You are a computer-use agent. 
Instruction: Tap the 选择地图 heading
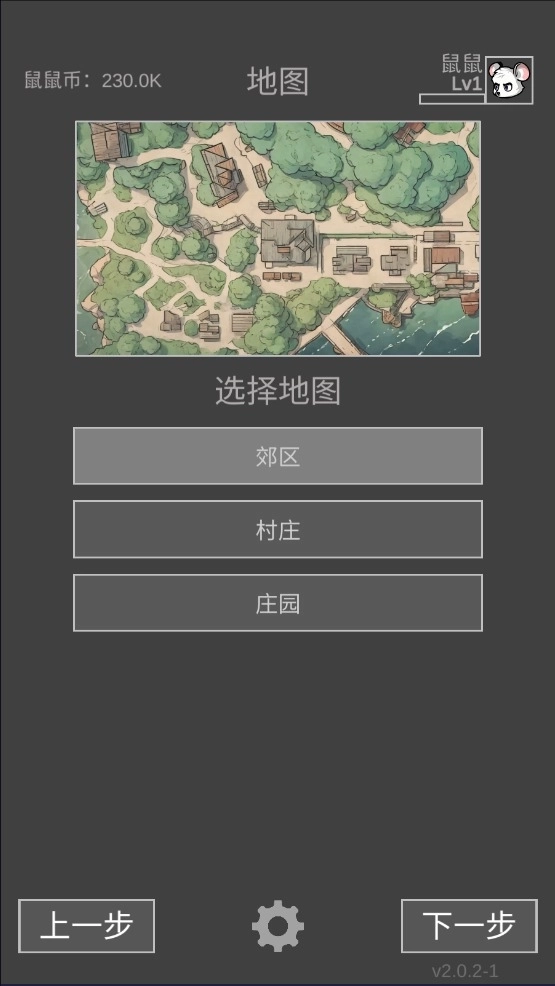coord(278,391)
